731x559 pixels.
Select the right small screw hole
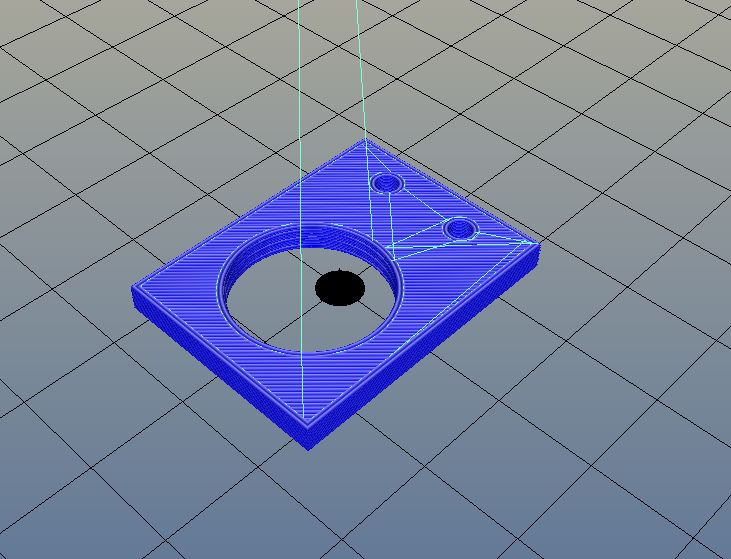pyautogui.click(x=460, y=229)
